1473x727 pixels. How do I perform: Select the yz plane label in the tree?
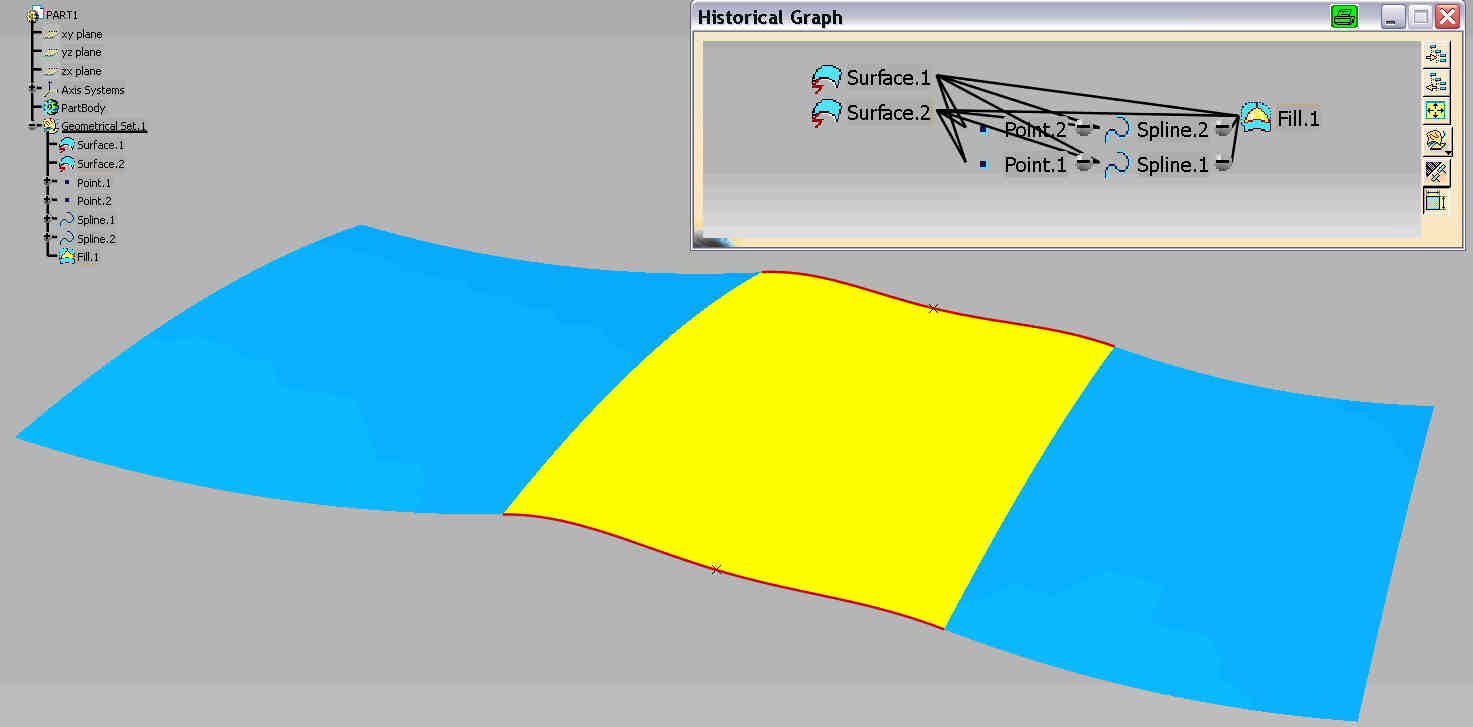(x=82, y=52)
